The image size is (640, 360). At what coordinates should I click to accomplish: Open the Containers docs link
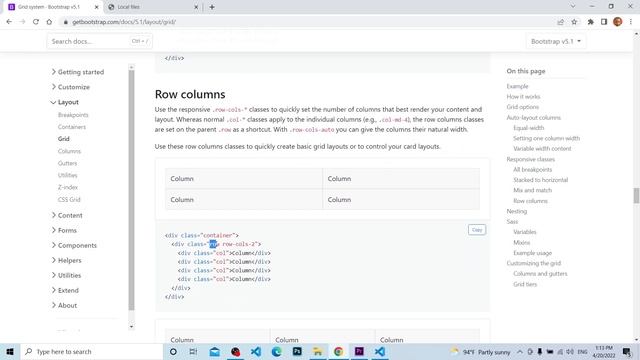pyautogui.click(x=72, y=127)
